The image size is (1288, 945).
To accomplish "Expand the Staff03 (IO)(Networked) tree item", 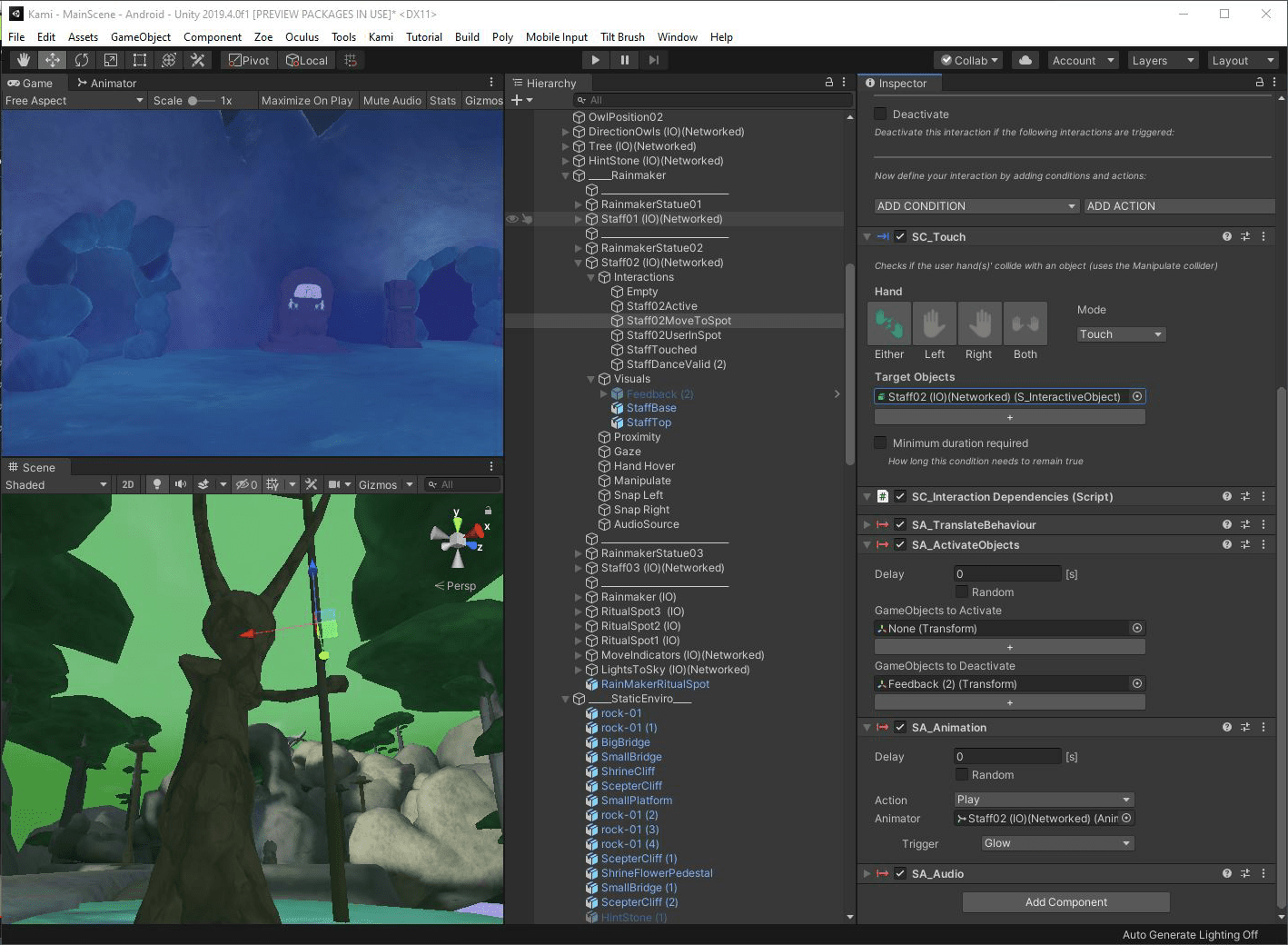I will click(x=579, y=568).
